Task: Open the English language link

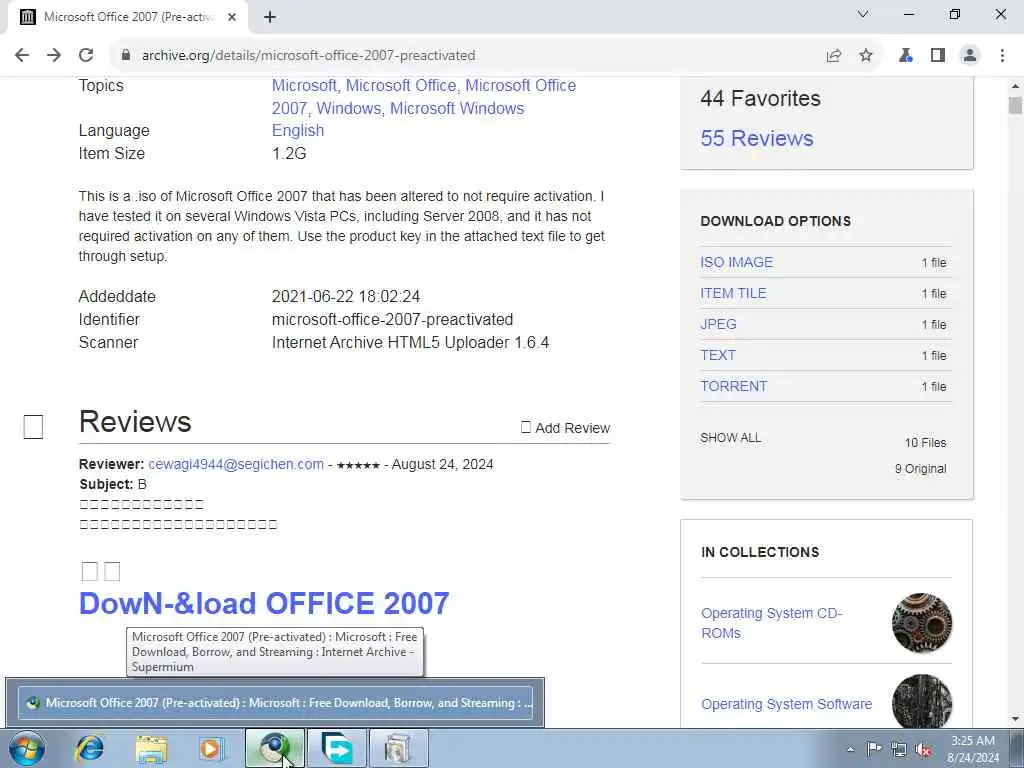Action: (298, 131)
